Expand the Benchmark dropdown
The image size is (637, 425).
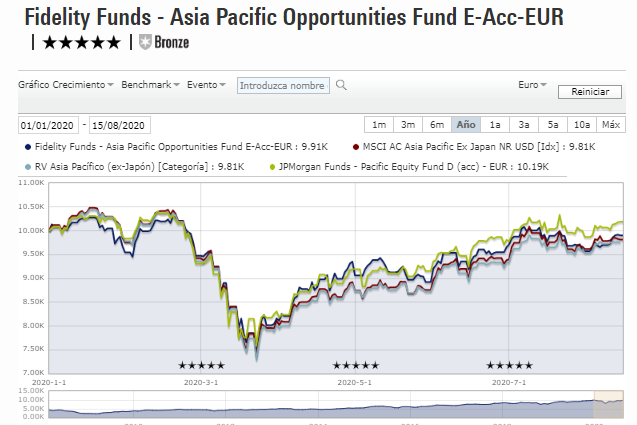tap(150, 85)
